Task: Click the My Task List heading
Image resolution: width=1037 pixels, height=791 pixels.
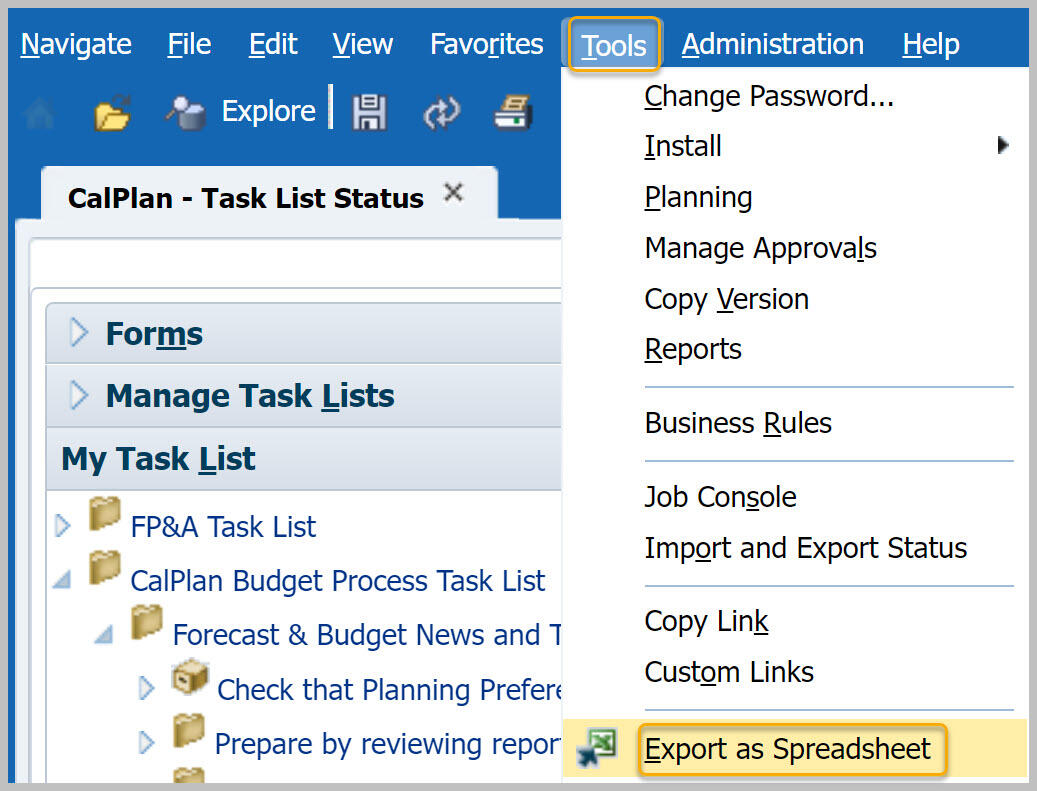Action: coord(158,458)
